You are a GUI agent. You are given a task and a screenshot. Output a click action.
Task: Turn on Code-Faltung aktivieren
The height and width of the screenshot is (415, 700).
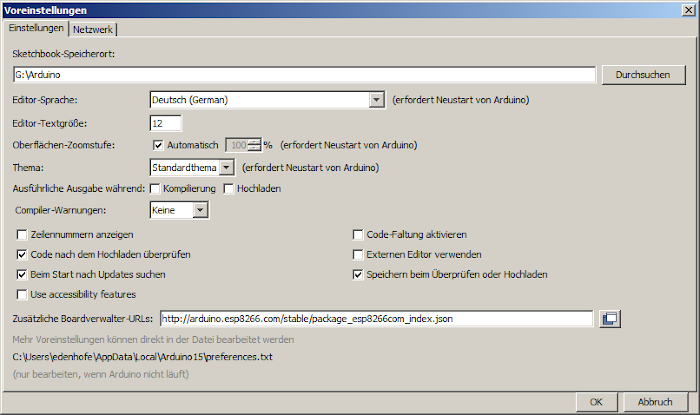point(358,234)
